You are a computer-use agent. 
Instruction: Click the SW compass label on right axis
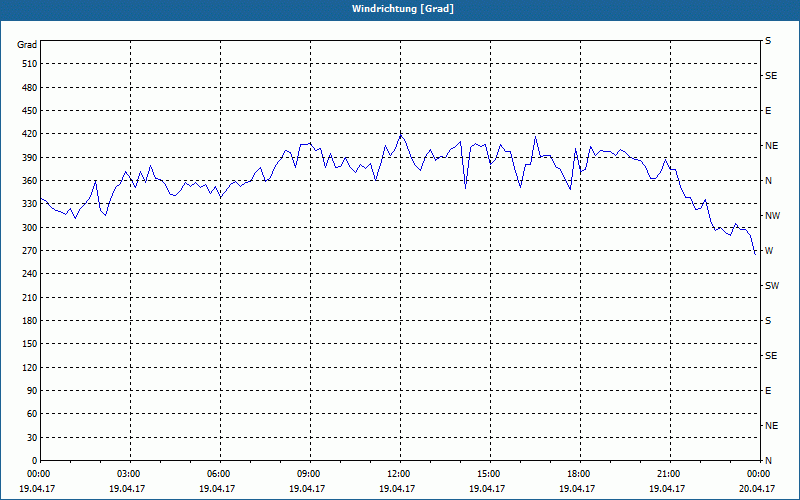(772, 286)
